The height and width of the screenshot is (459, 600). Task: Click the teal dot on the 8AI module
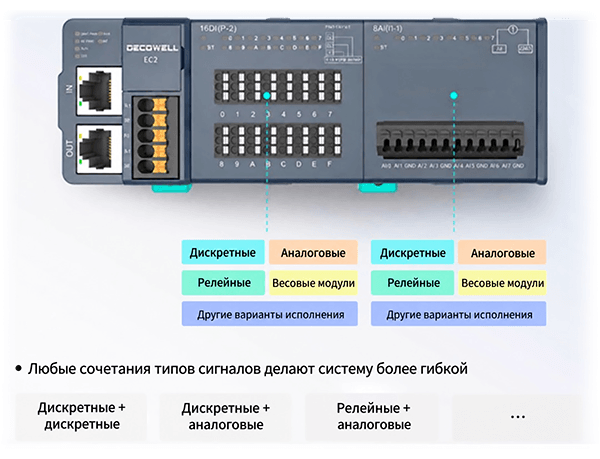coord(454,95)
